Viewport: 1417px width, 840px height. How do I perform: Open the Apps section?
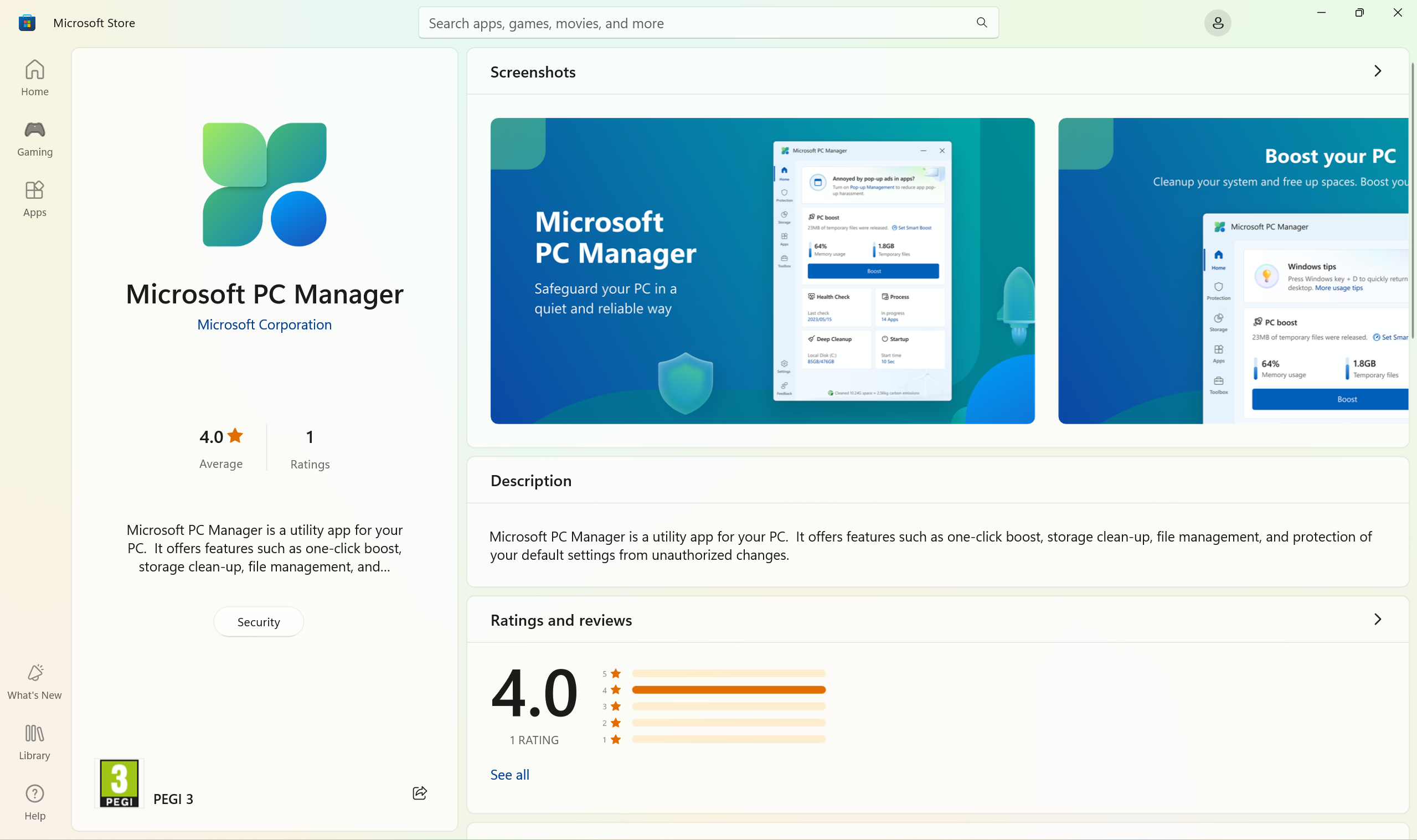[34, 199]
